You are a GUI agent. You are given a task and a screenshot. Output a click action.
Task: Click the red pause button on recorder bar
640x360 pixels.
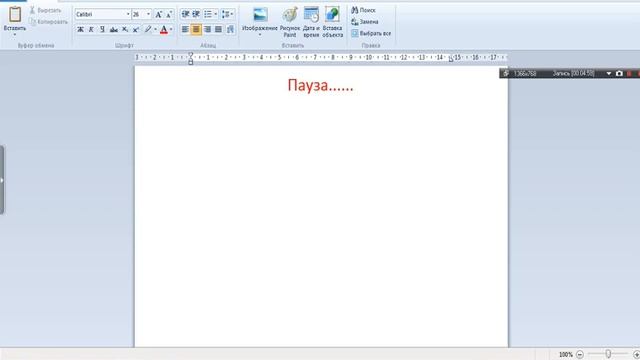pyautogui.click(x=630, y=73)
